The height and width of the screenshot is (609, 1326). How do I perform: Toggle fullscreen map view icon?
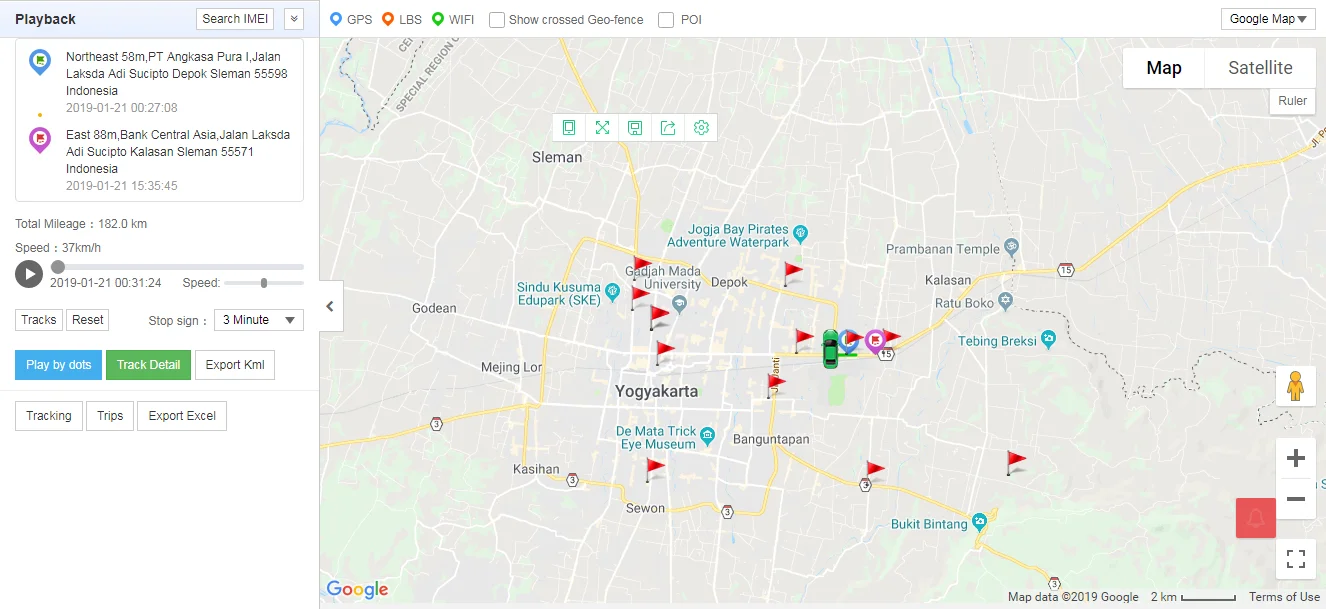tap(1295, 559)
